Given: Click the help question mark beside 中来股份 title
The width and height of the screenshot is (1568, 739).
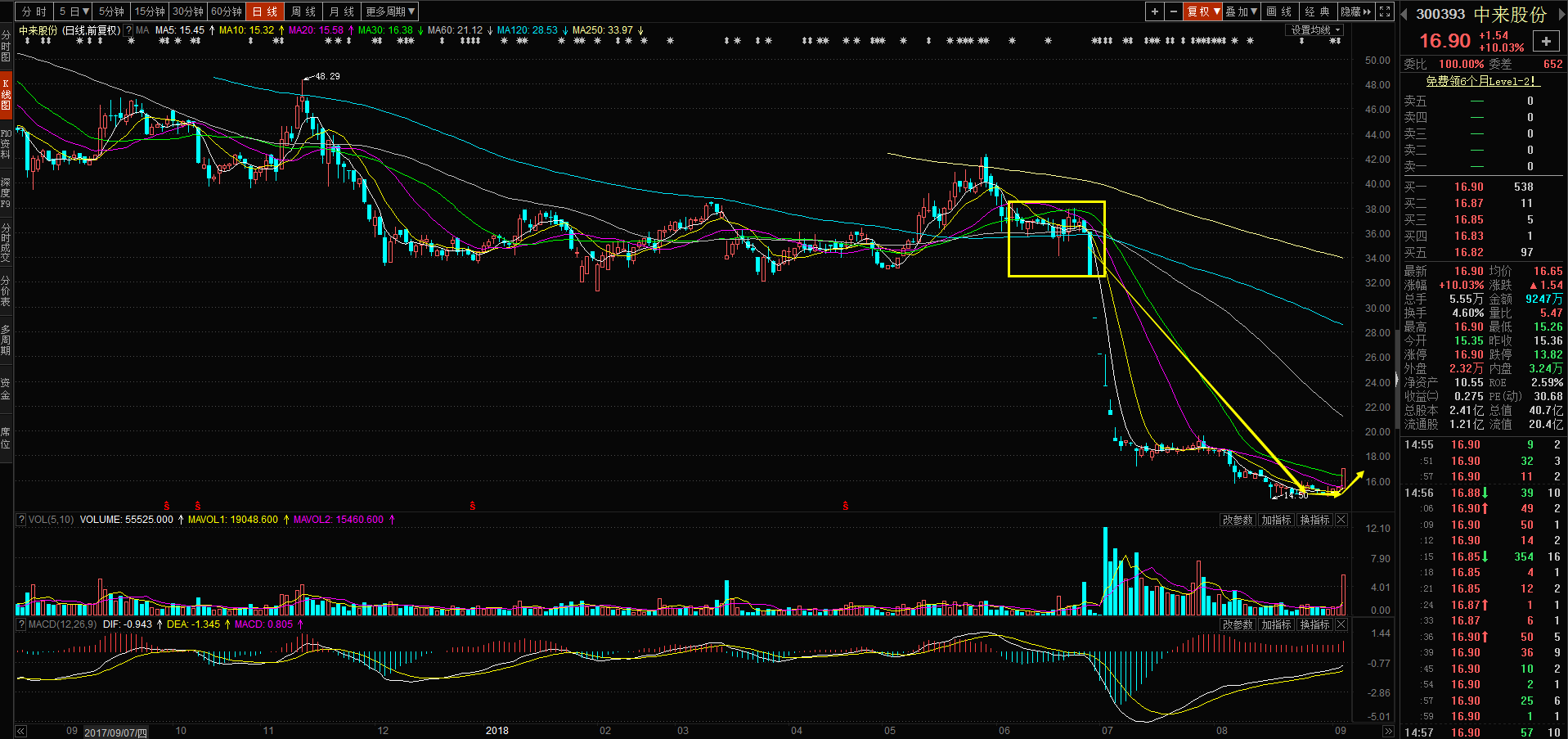Looking at the screenshot, I should (128, 30).
